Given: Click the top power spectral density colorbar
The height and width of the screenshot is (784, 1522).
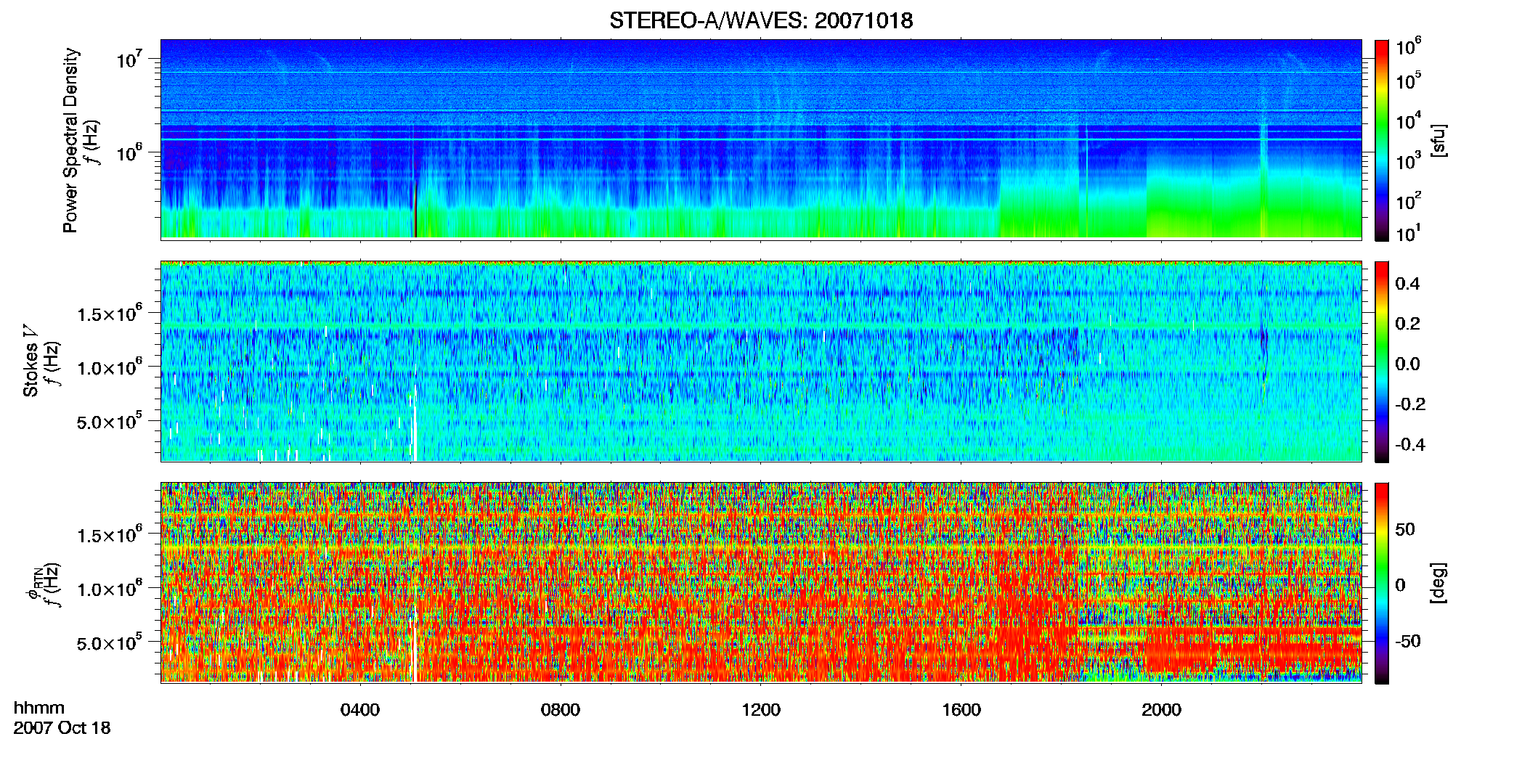Looking at the screenshot, I should pyautogui.click(x=1382, y=141).
